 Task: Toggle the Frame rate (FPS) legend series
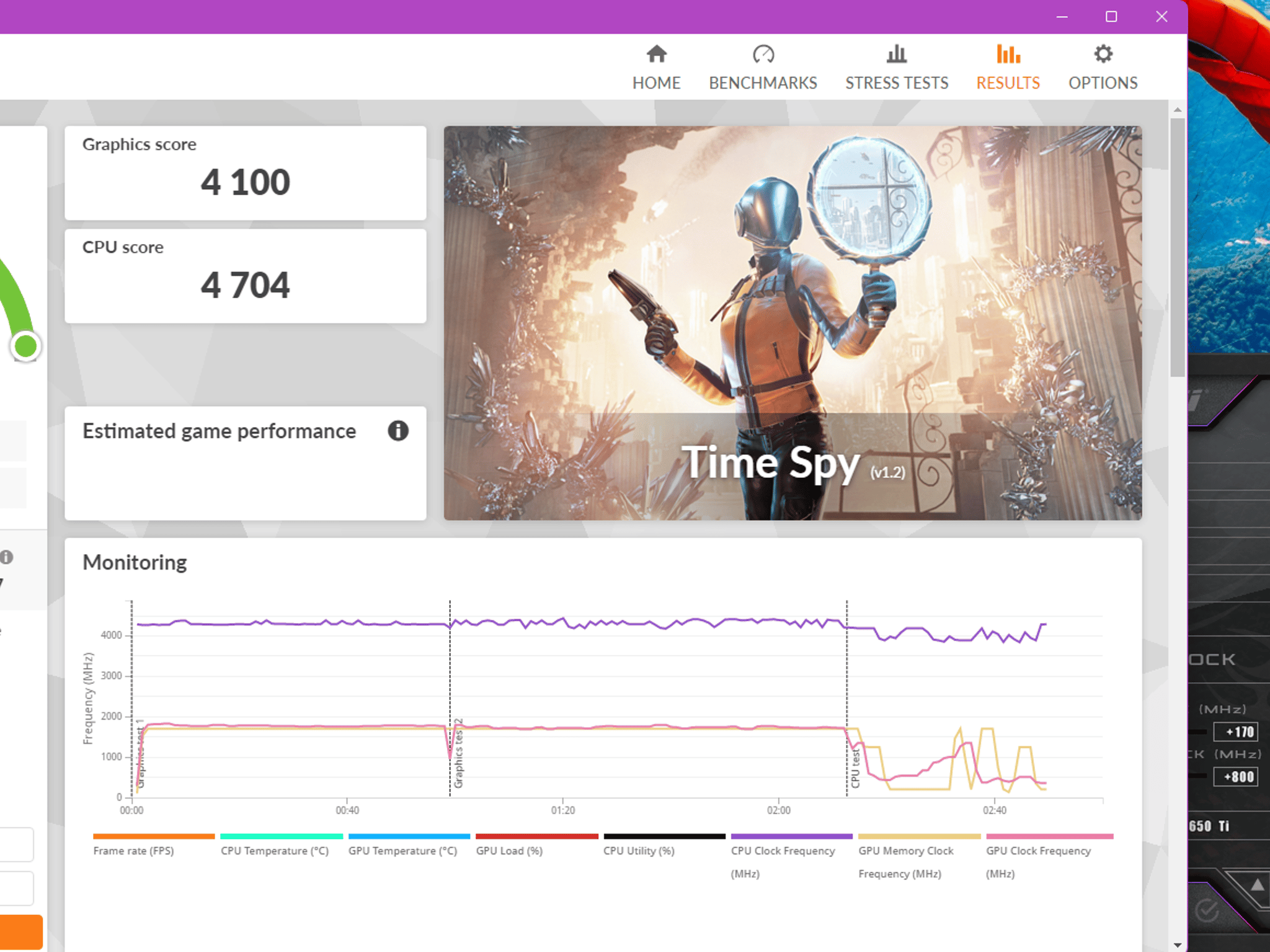(133, 851)
